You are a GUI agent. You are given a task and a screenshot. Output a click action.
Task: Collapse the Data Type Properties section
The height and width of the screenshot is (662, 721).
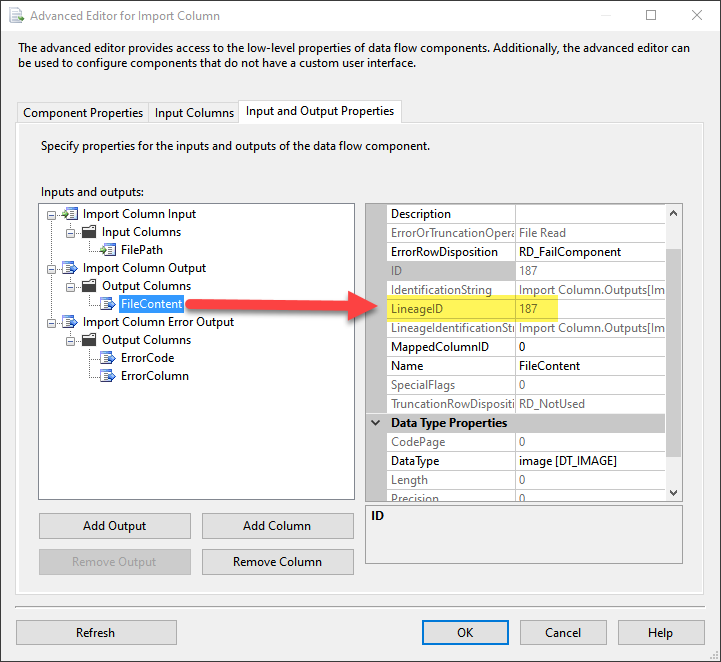376,423
